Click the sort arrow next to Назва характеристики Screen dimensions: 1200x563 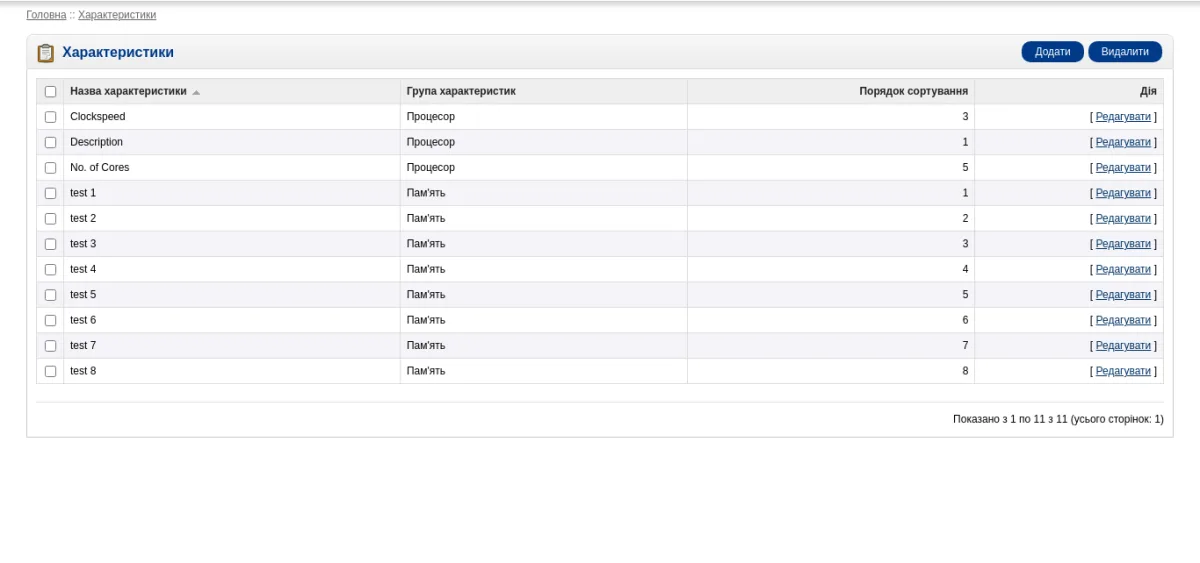point(196,92)
